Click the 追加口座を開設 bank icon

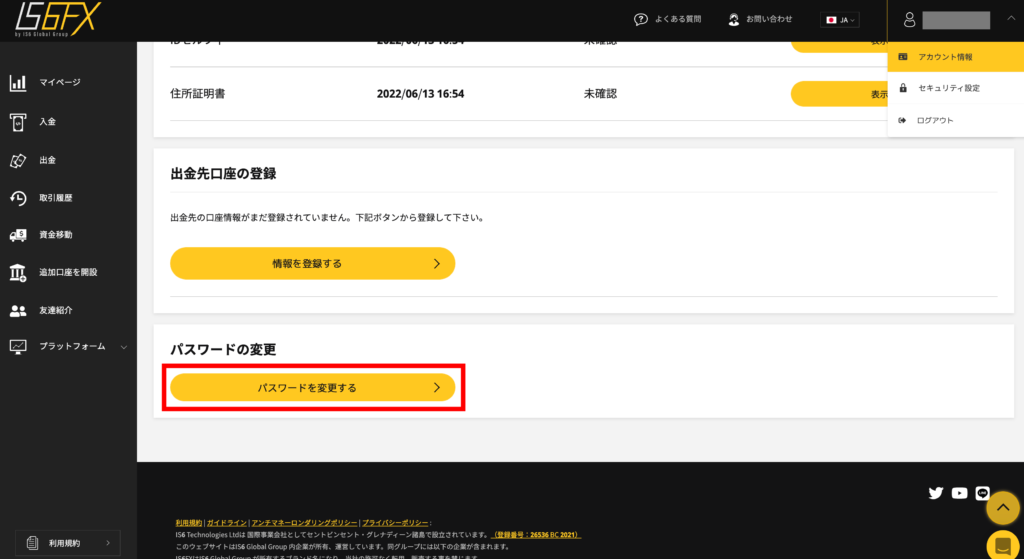(x=18, y=272)
